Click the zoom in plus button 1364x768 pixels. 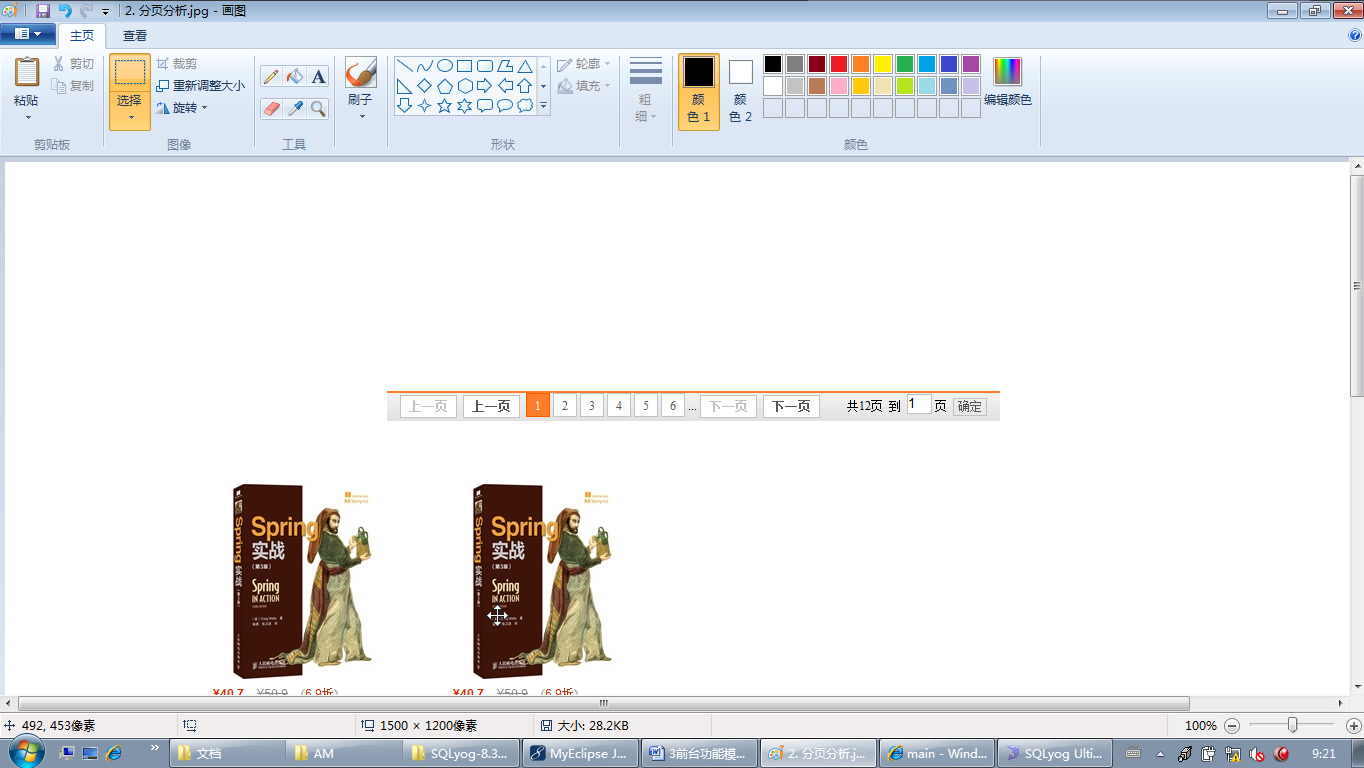(x=1354, y=726)
